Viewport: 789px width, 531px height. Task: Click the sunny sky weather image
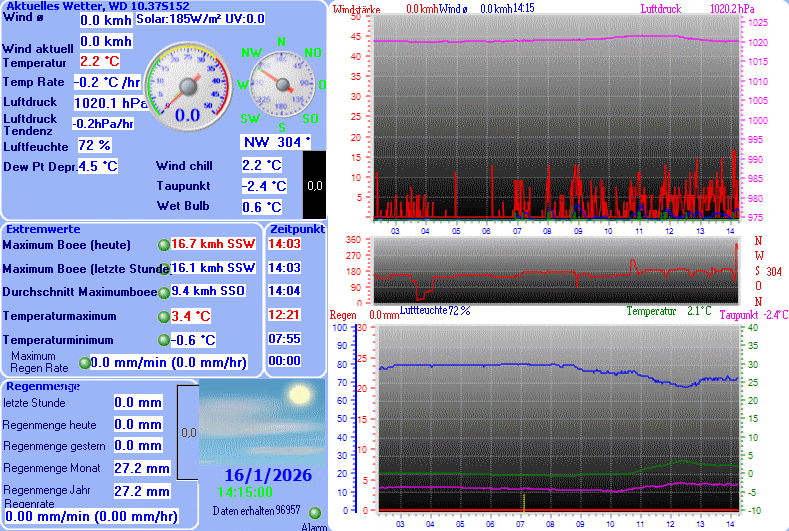click(x=261, y=420)
